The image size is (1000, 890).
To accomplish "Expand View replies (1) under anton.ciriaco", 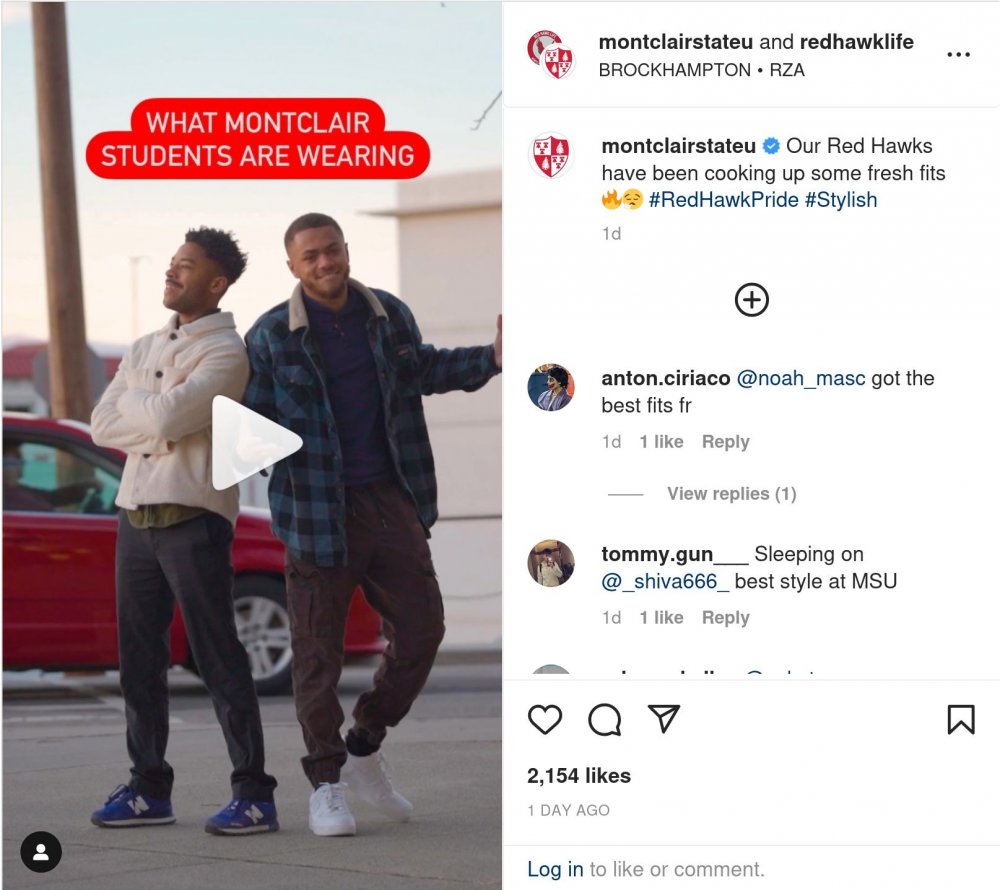I will [732, 493].
